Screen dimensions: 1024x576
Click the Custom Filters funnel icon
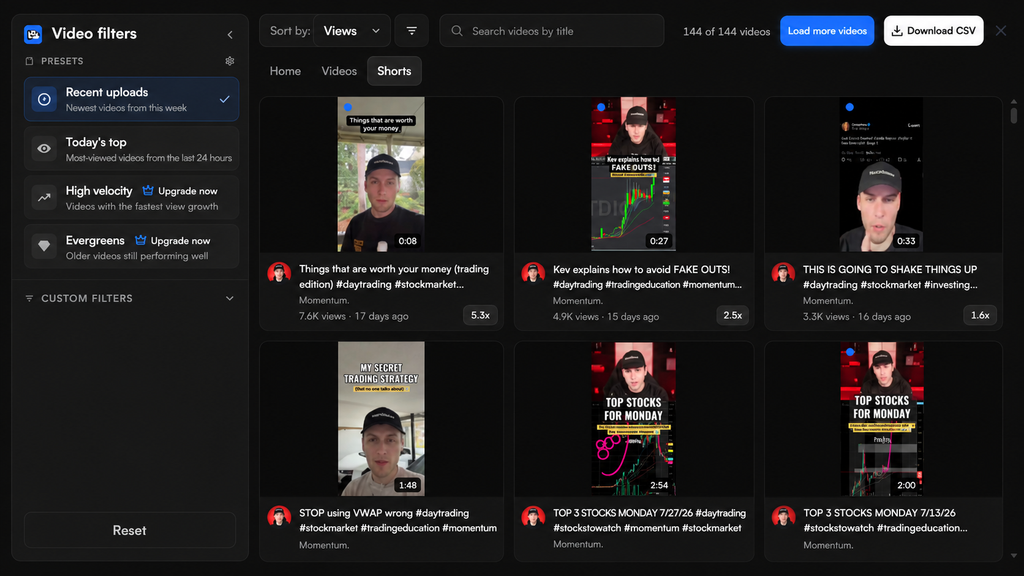[29, 298]
